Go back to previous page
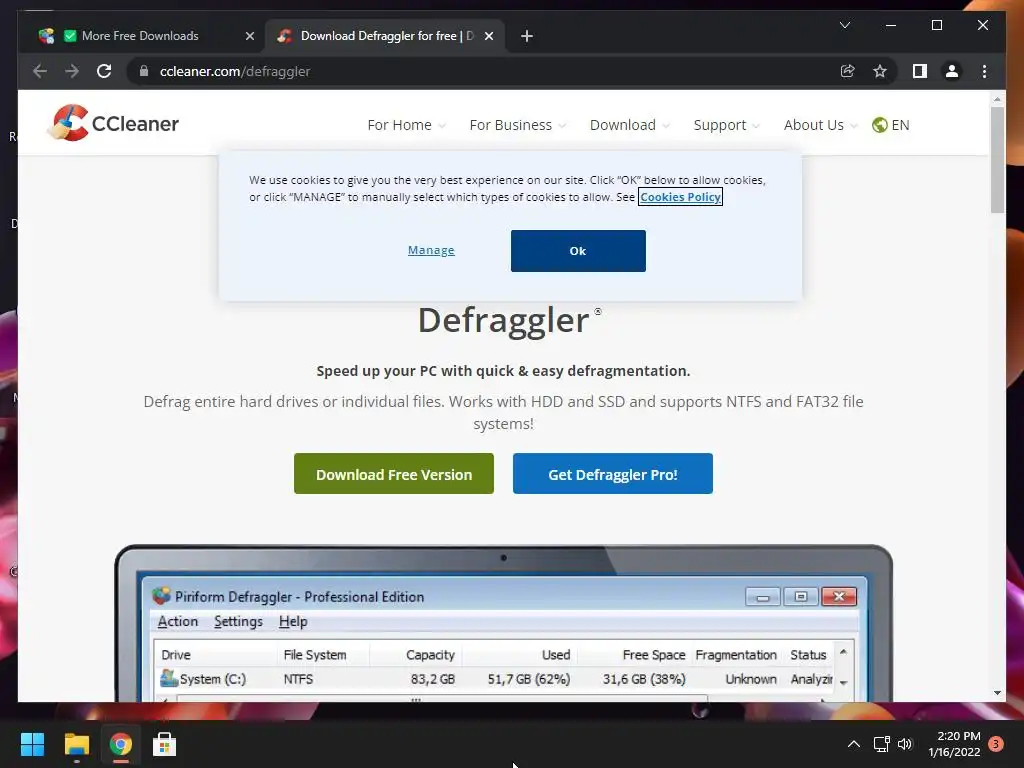This screenshot has height=768, width=1024. coord(40,71)
